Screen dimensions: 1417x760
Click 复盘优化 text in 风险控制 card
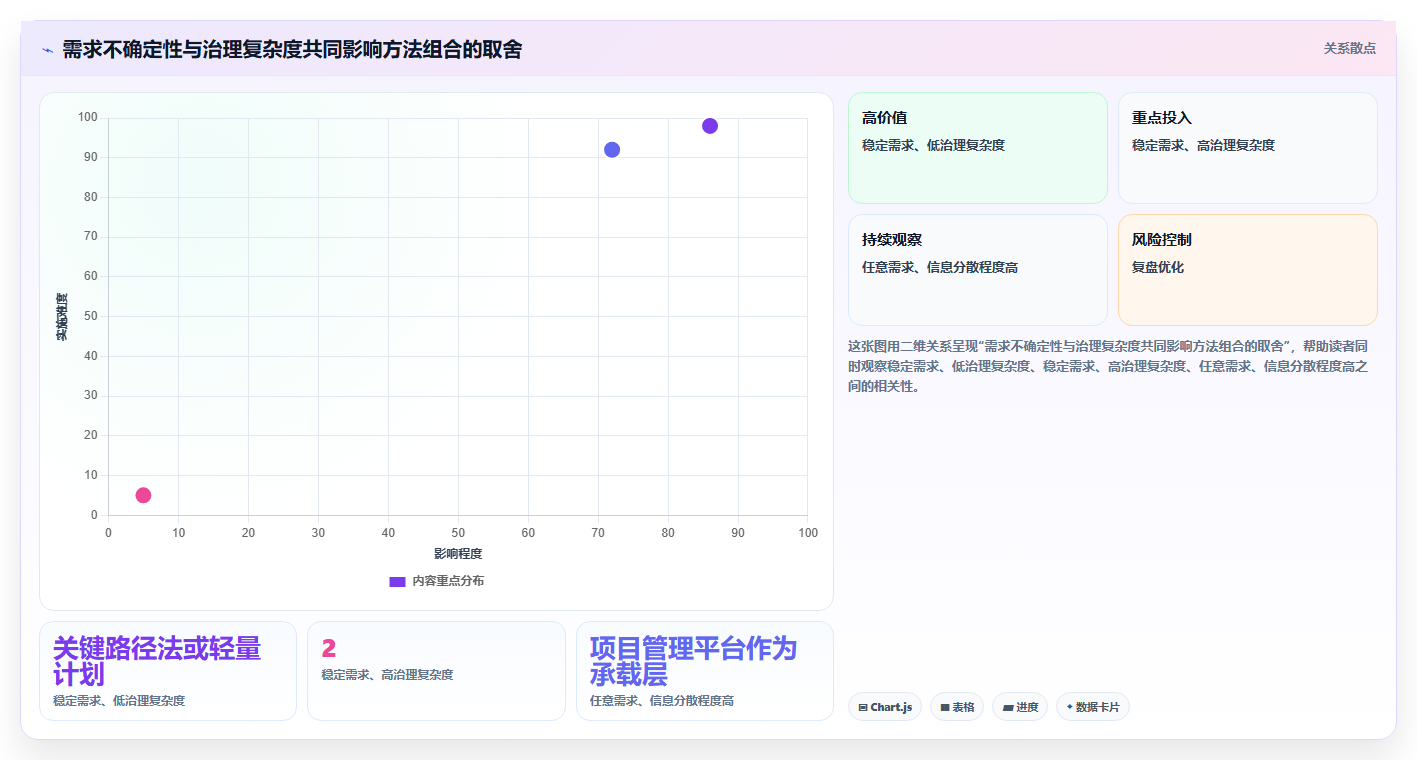(x=1158, y=268)
